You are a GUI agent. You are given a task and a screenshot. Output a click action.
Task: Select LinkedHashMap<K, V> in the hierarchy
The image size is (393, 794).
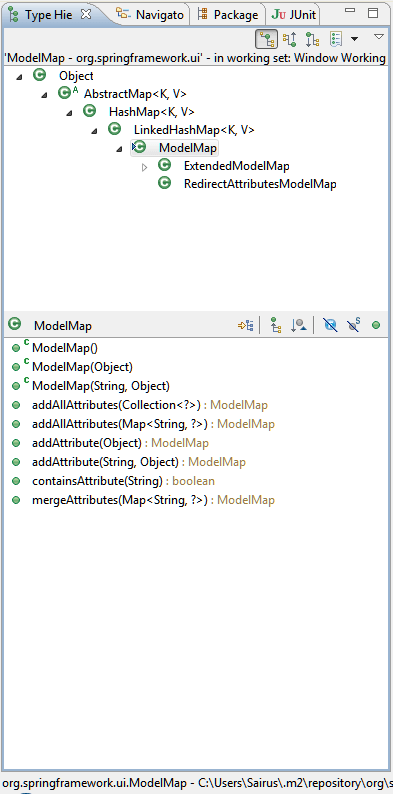pyautogui.click(x=194, y=130)
